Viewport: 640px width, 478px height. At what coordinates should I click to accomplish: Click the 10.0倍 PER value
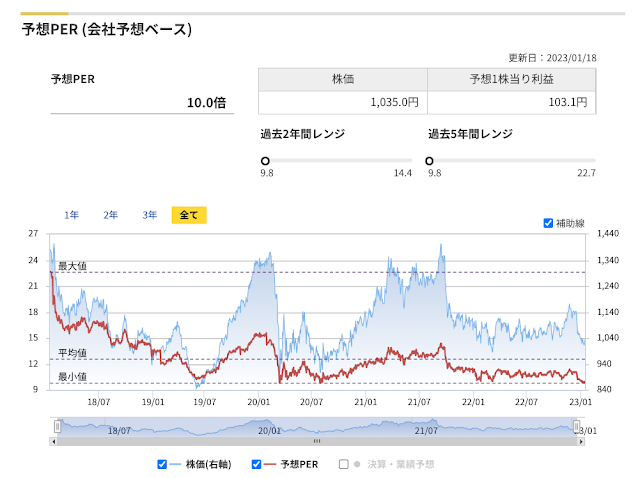tap(206, 102)
